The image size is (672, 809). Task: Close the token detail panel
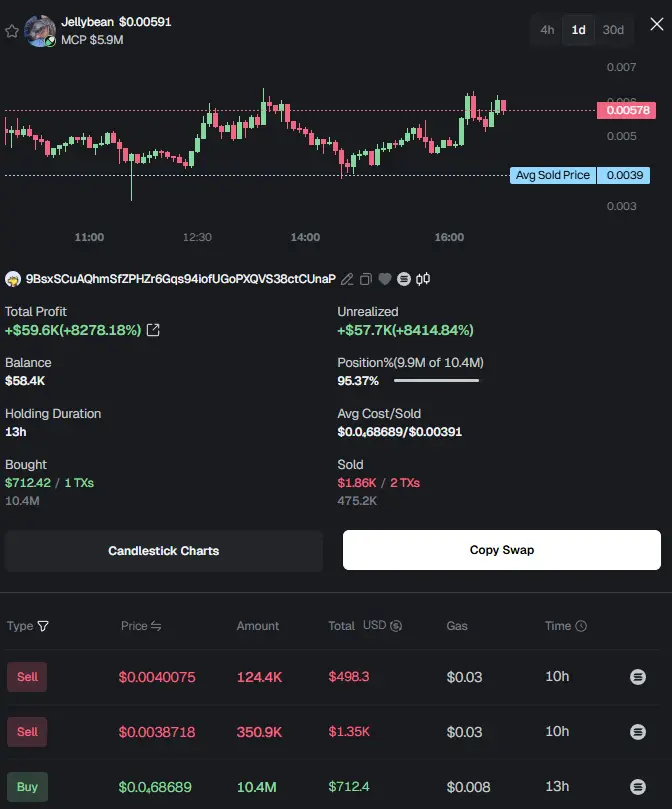pyautogui.click(x=657, y=24)
